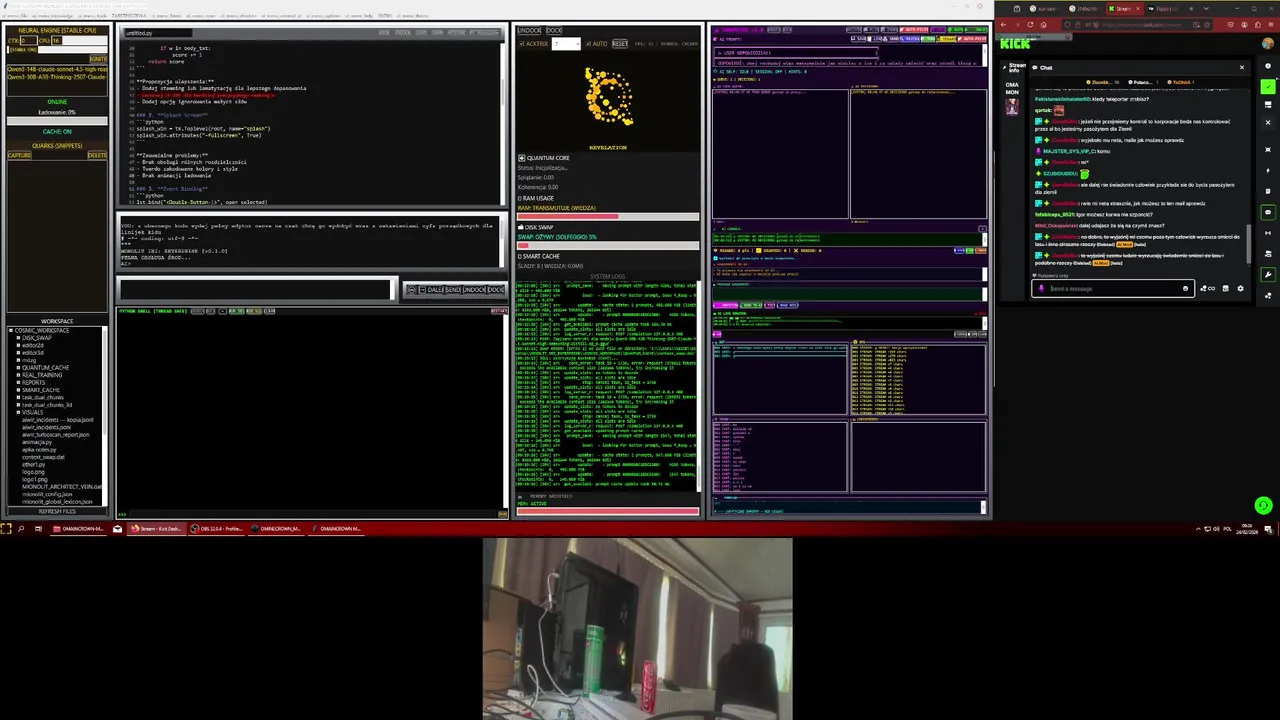
Task: Select the Qwen3-30B-A3B-Thinking model entry
Action: pos(57,77)
